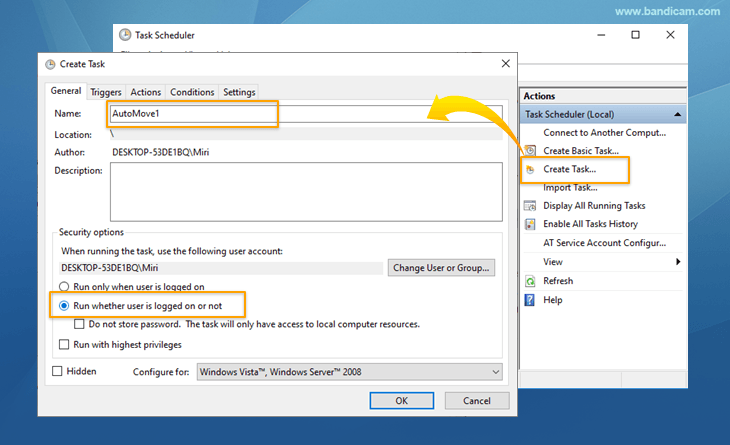Click Create Basic Task action link
Screen dimensions: 730x445
[581, 151]
